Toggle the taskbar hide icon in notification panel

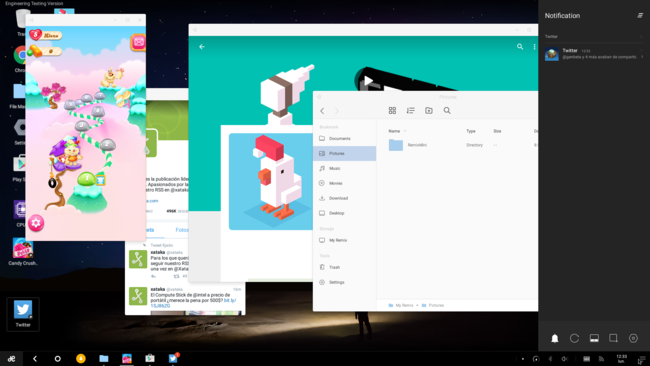pos(594,338)
